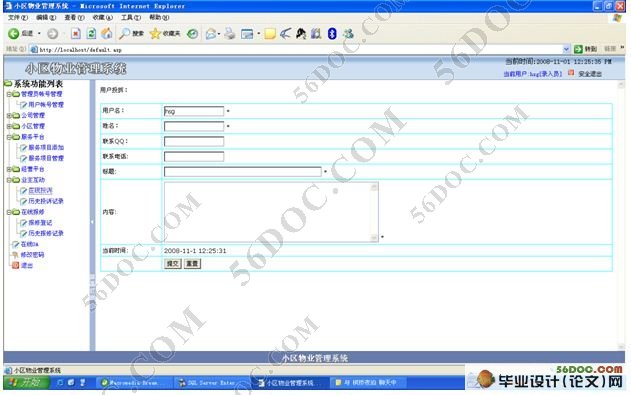The height and width of the screenshot is (395, 631).
Task: Open the 历史报修记录 link
Action: (x=46, y=233)
